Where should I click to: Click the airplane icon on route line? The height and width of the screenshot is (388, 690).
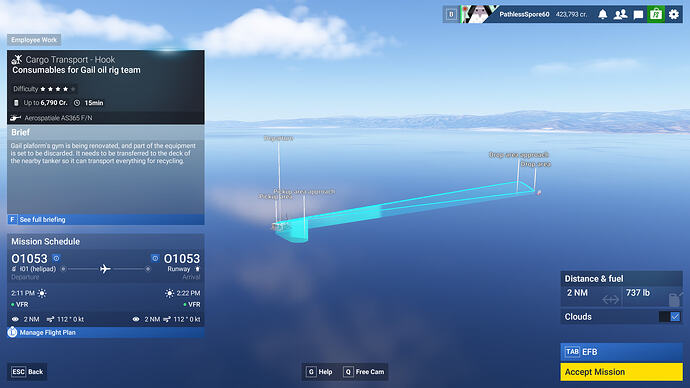105,268
